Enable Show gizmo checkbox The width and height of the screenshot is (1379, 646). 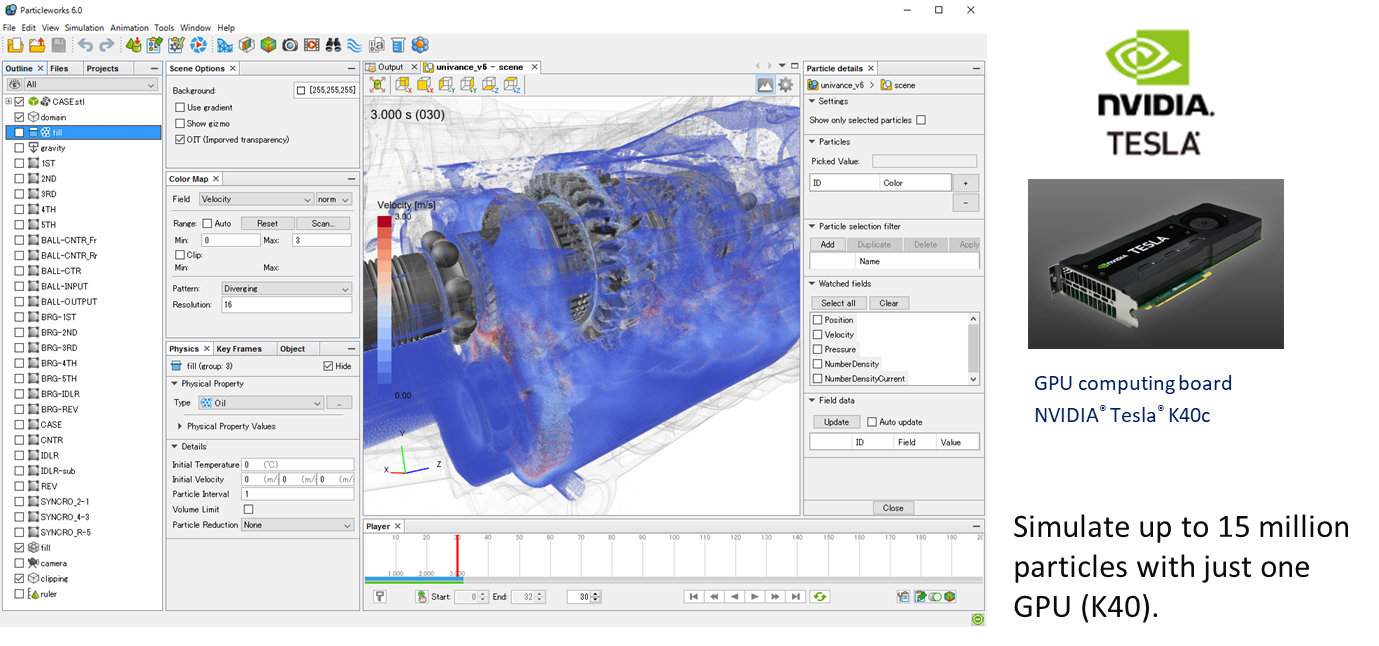tap(180, 123)
